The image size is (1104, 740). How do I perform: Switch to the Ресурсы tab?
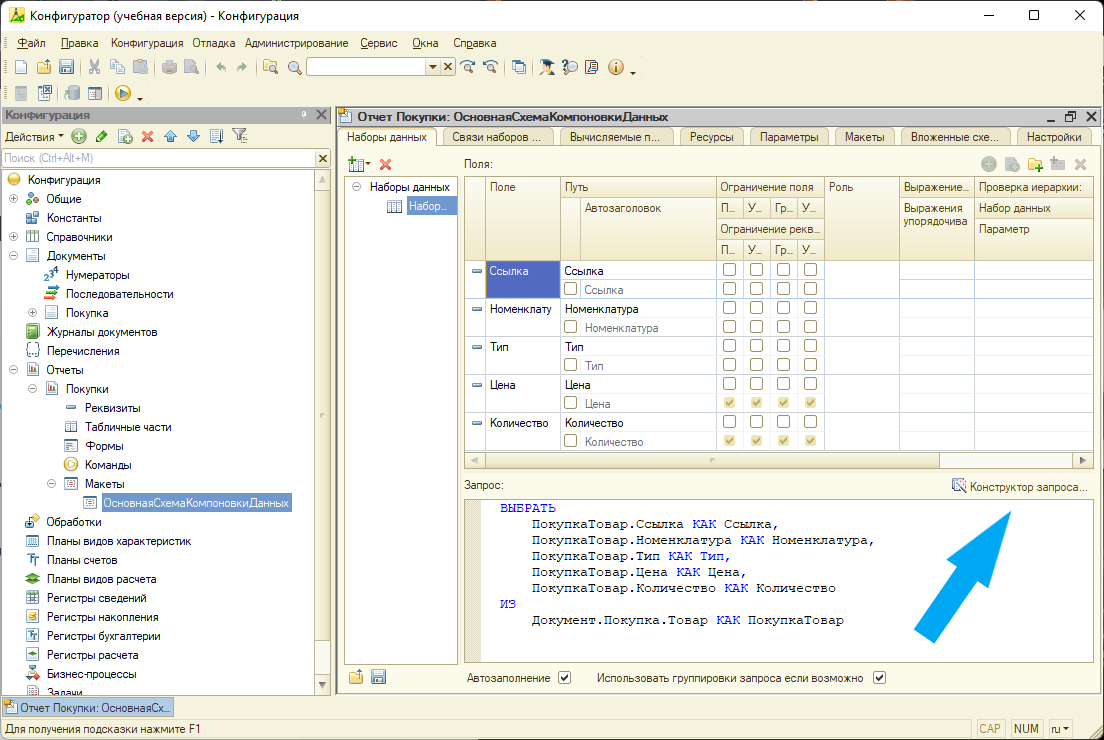[711, 137]
